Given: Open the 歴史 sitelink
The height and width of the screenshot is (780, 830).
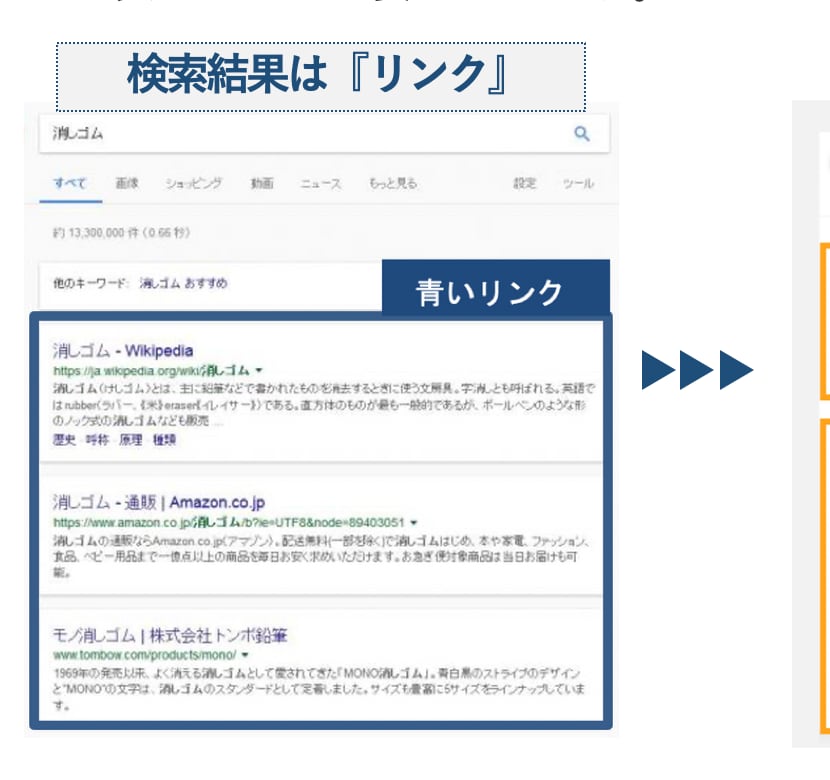Looking at the screenshot, I should [64, 440].
